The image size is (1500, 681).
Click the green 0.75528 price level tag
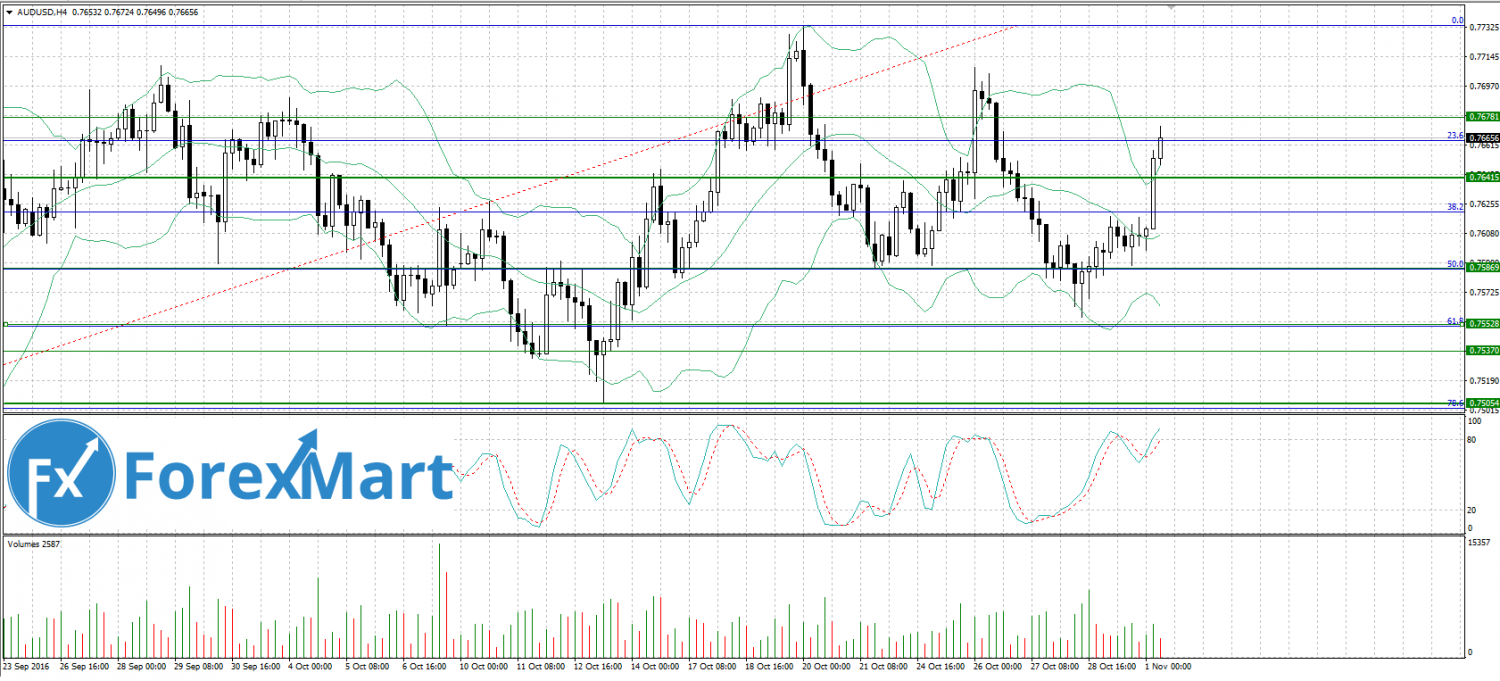(x=1481, y=324)
